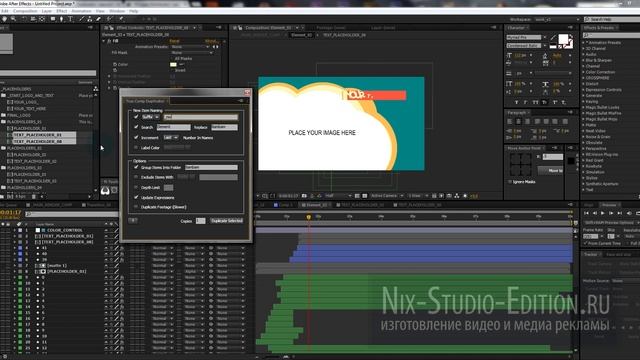
Task: Open the Window menu
Action: click(x=117, y=11)
